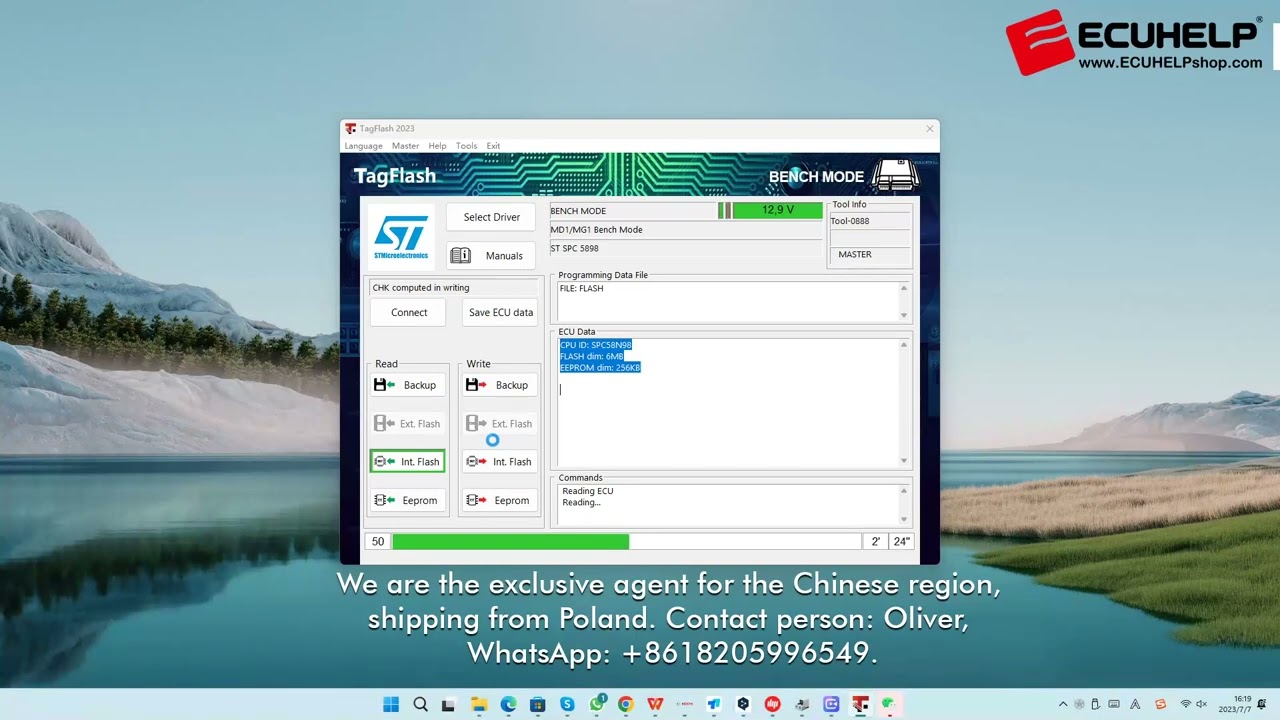Click the greyed Write Ext. Flash button
This screenshot has width=1280, height=720.
coord(499,424)
